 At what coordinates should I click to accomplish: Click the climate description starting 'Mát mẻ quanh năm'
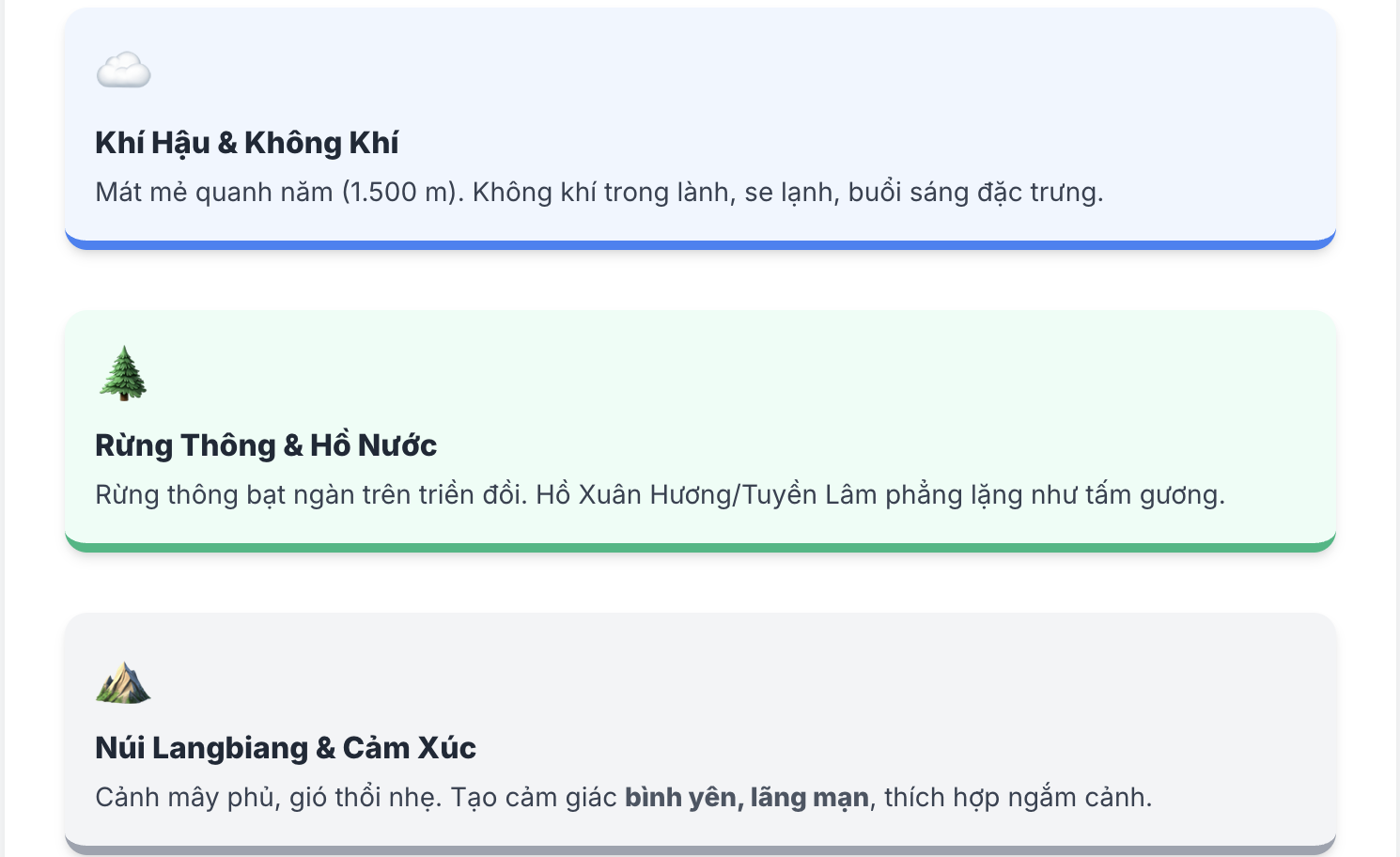coord(599,192)
